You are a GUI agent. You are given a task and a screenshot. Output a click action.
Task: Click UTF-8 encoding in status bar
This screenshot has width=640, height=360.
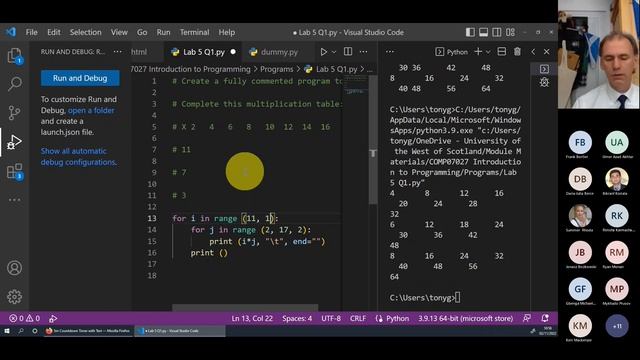click(x=331, y=318)
